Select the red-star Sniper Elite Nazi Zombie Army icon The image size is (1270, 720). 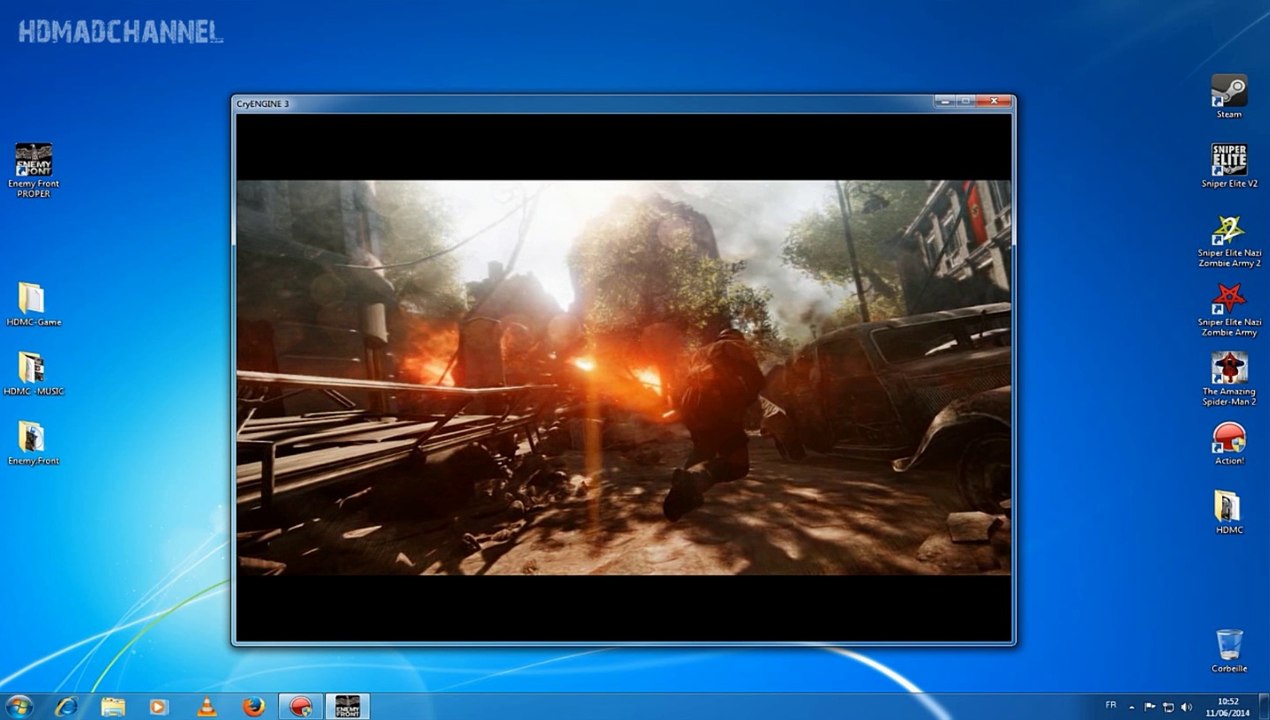[x=1229, y=309]
